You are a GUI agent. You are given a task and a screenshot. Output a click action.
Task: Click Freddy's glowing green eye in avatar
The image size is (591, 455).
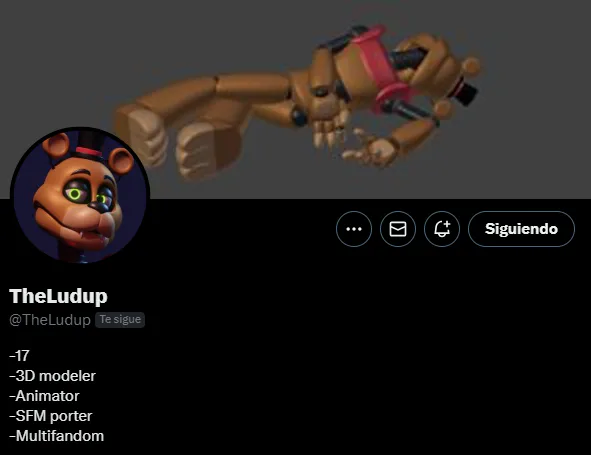pyautogui.click(x=75, y=194)
